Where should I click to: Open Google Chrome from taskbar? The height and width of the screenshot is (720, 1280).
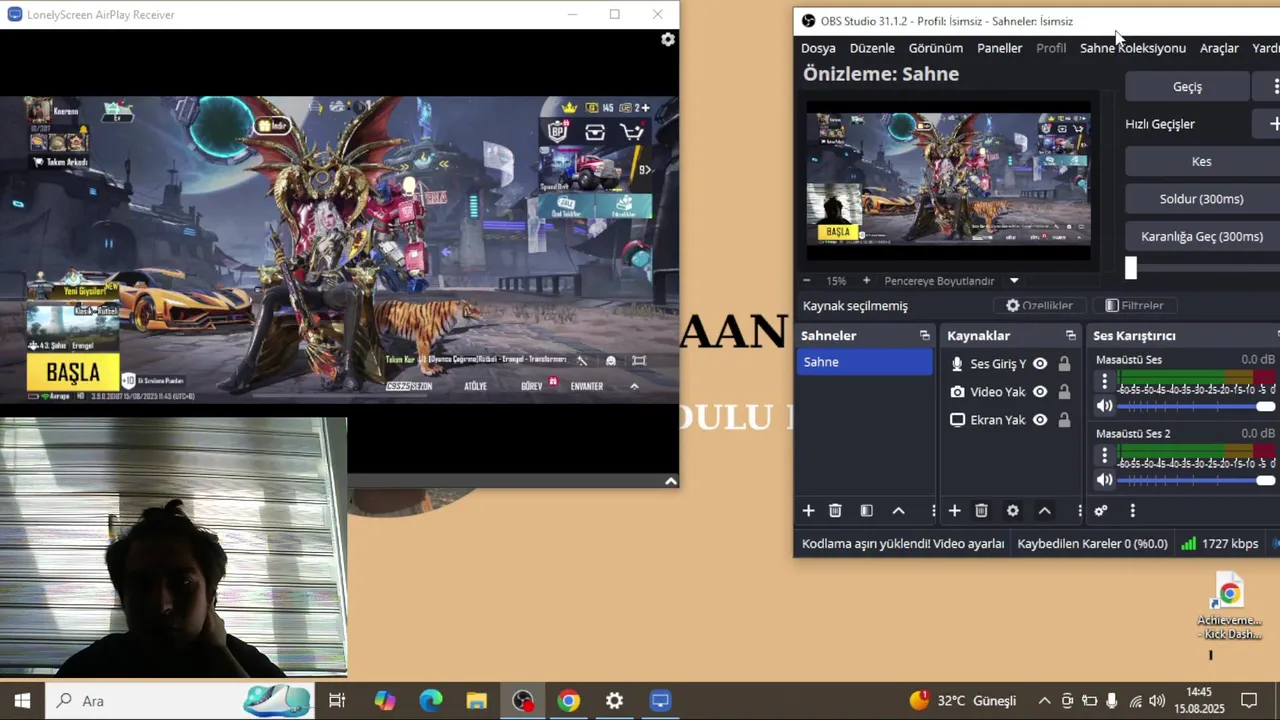click(568, 701)
